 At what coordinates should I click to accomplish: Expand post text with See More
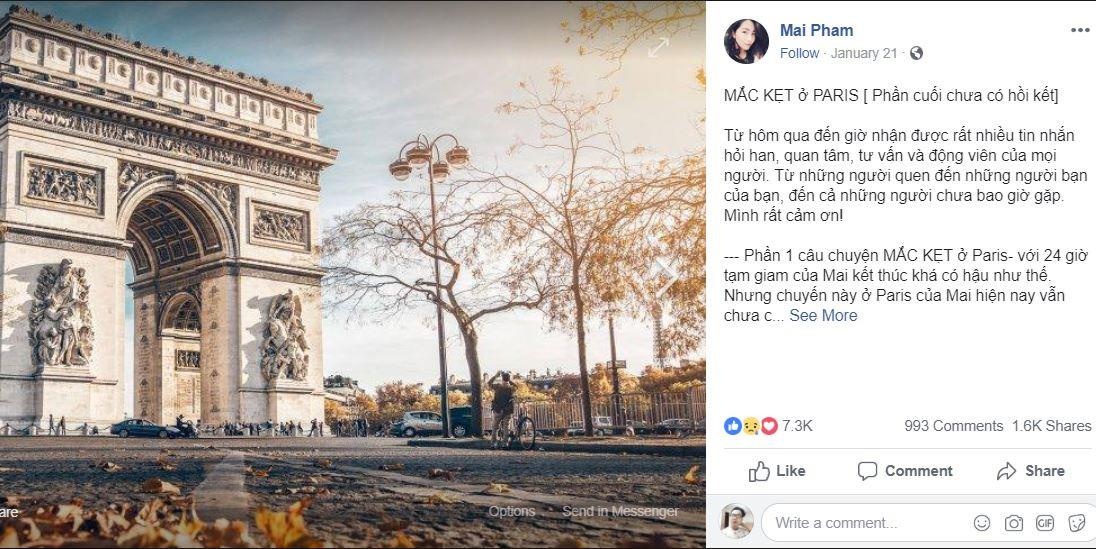(823, 315)
